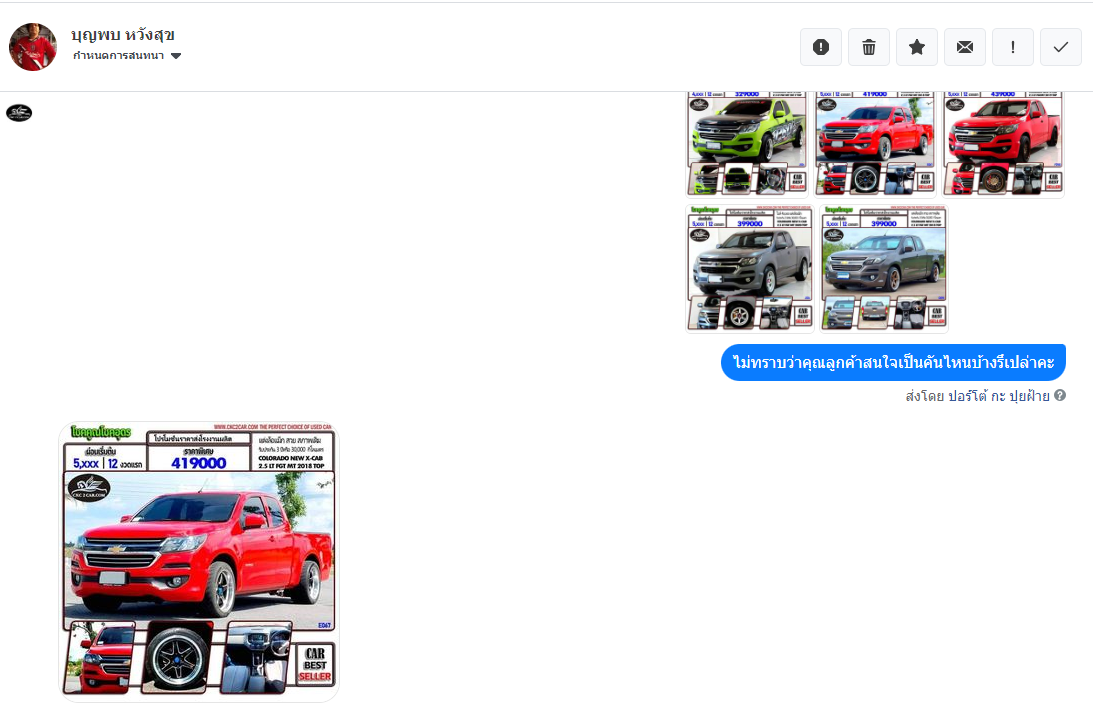
Task: Flag conversation with exclamation mark icon
Action: click(1013, 47)
